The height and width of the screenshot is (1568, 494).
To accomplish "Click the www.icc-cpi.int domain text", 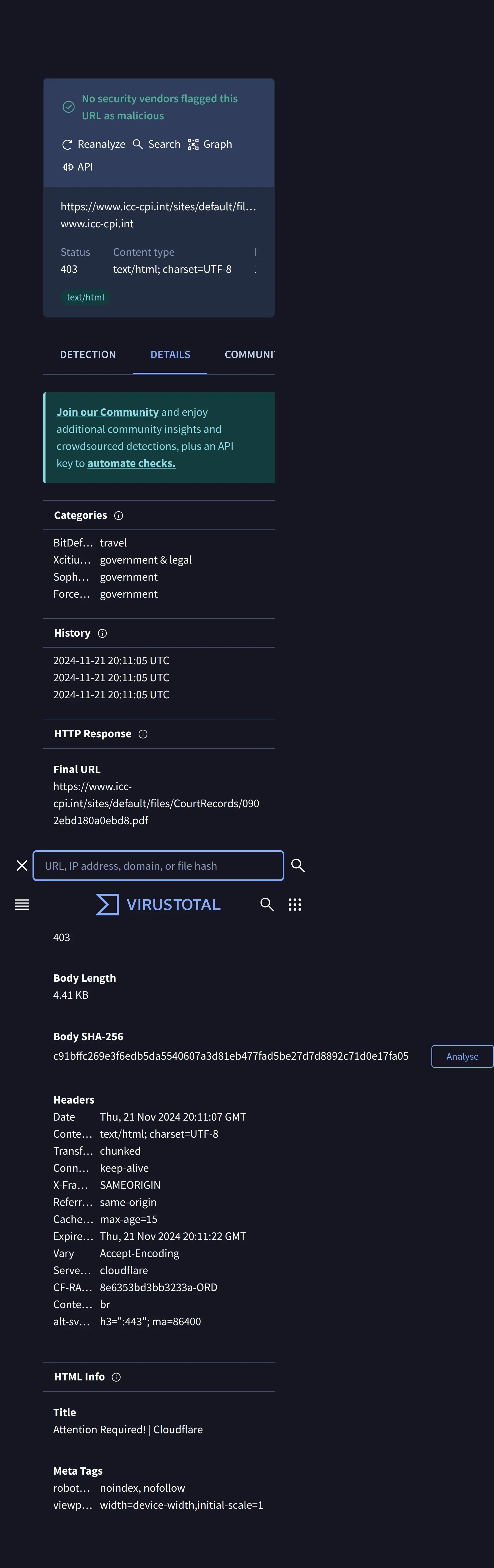I will coord(97,224).
